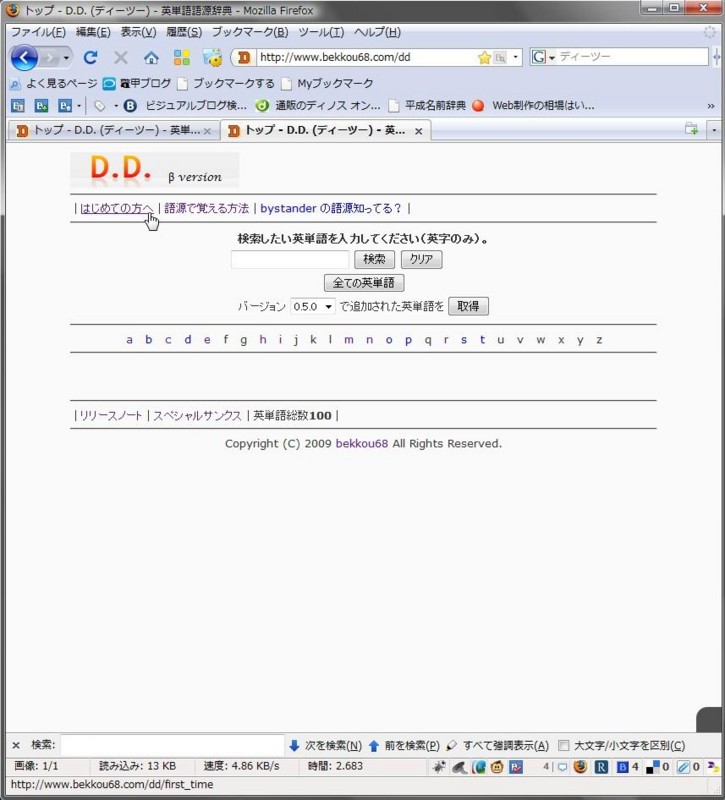725x800 pixels.
Task: Click the Forward navigation arrow
Action: point(49,58)
